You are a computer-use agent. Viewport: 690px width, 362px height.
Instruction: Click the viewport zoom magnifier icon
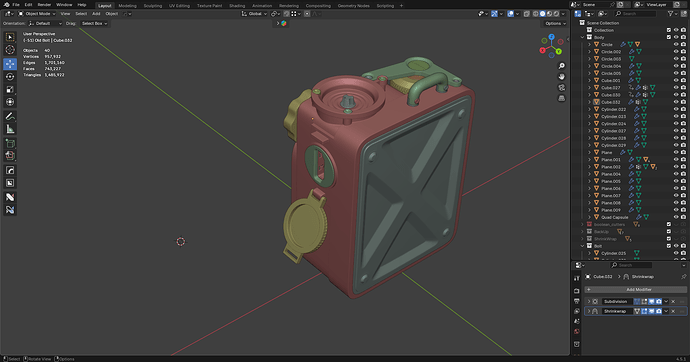562,66
